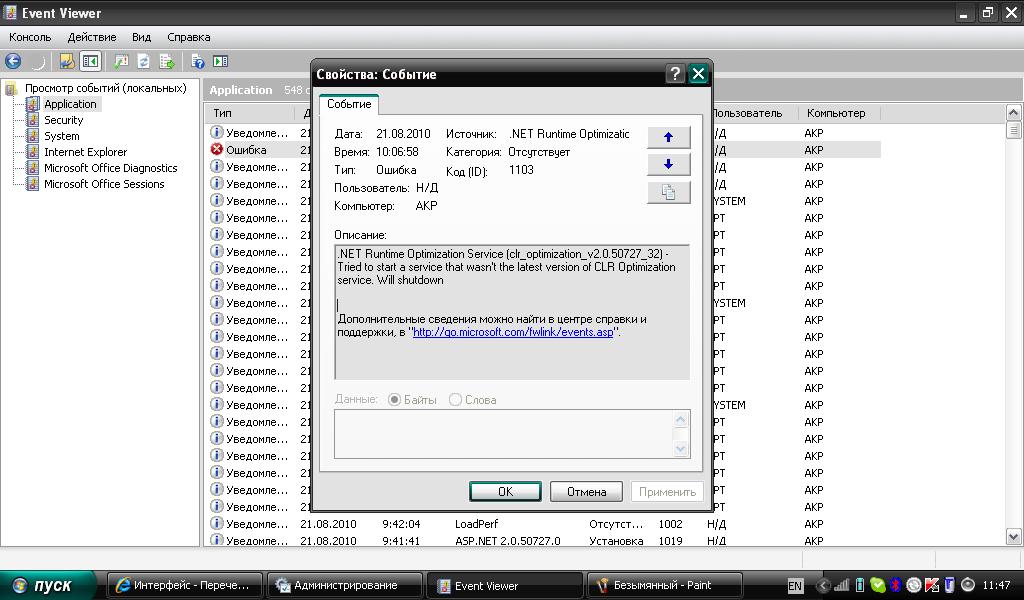Image resolution: width=1024 pixels, height=600 pixels.
Task: Click the Back arrow in the toolbar
Action: coord(13,61)
